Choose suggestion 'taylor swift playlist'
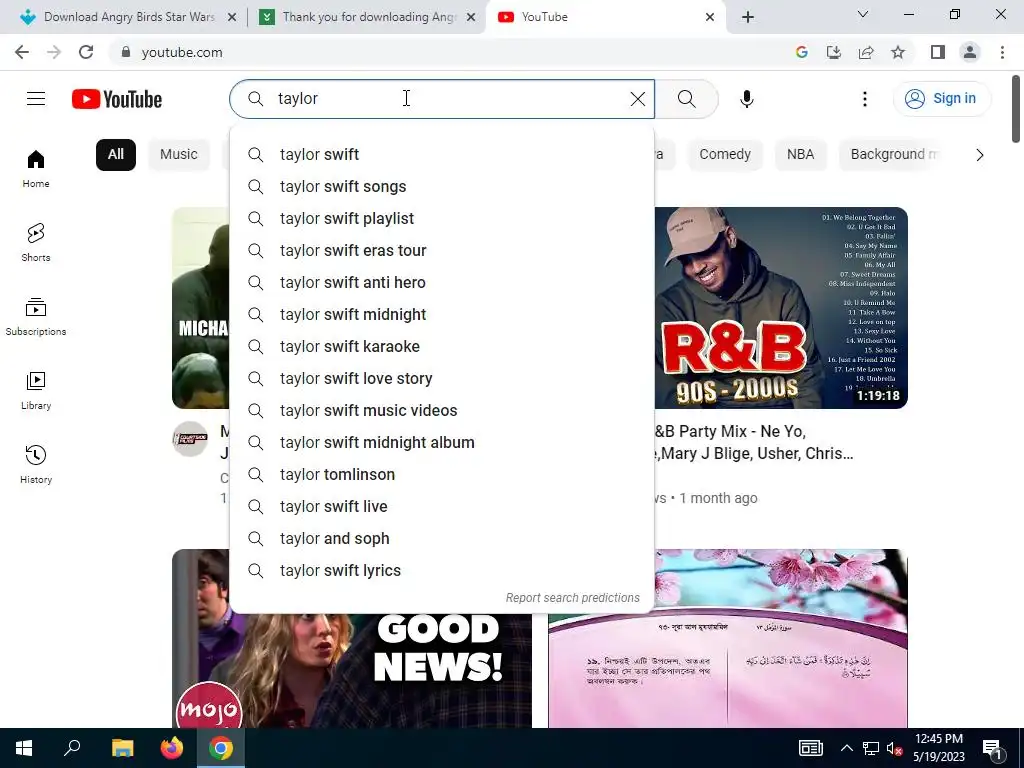The width and height of the screenshot is (1024, 768). point(441,219)
